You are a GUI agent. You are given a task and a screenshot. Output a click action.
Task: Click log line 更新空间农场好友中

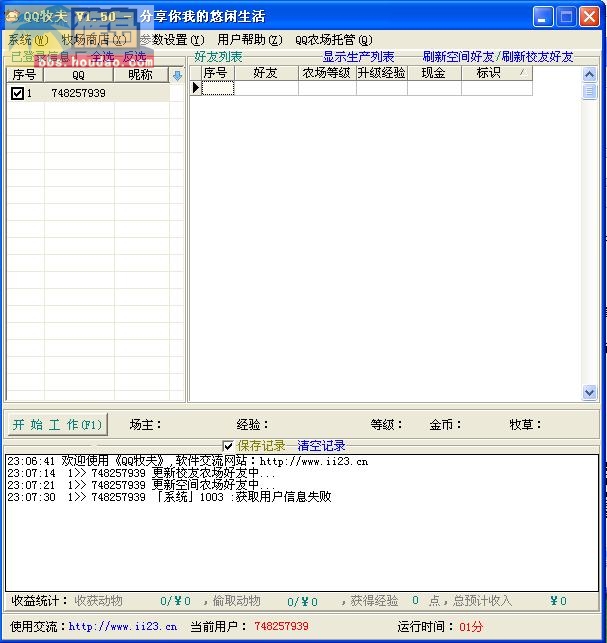coord(141,485)
